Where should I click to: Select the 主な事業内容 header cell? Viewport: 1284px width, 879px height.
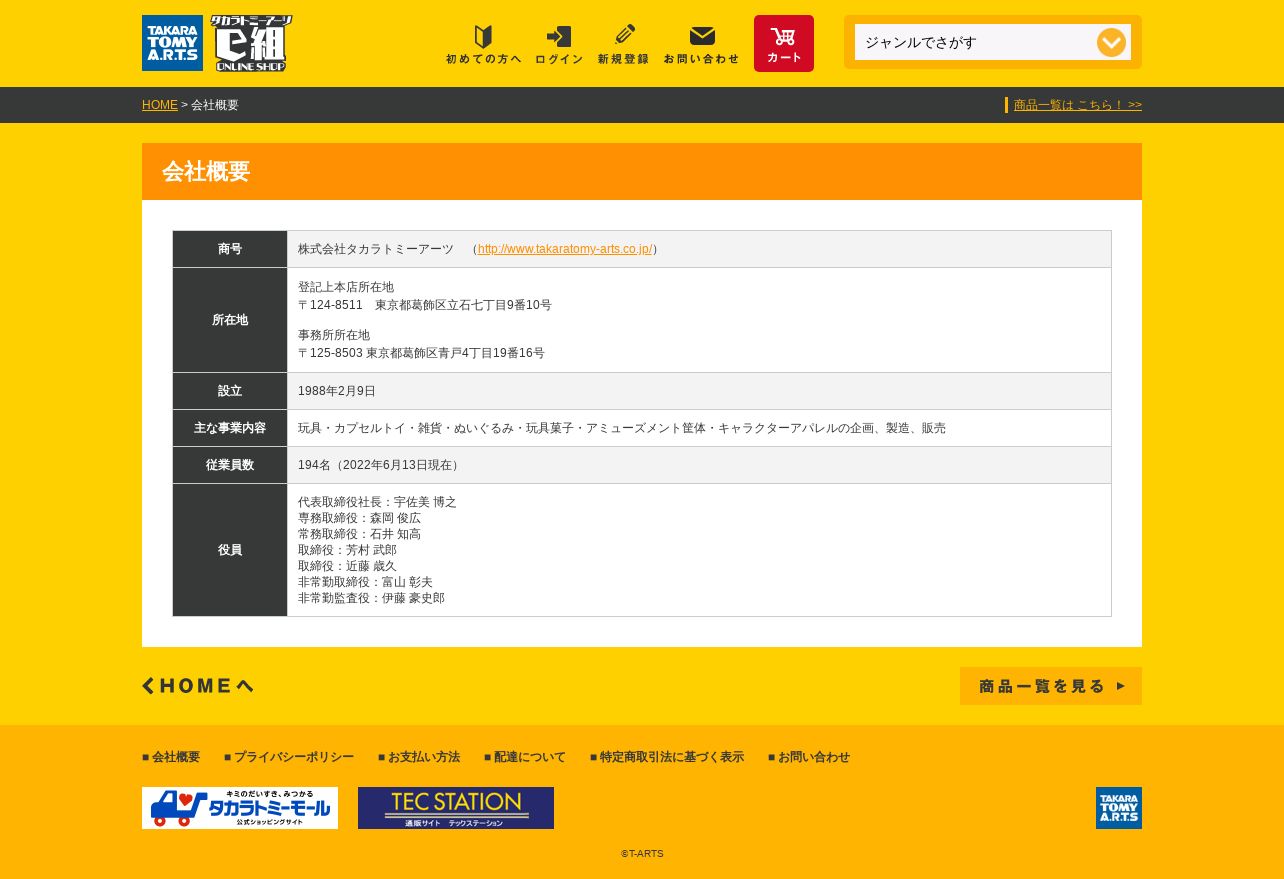pos(230,428)
